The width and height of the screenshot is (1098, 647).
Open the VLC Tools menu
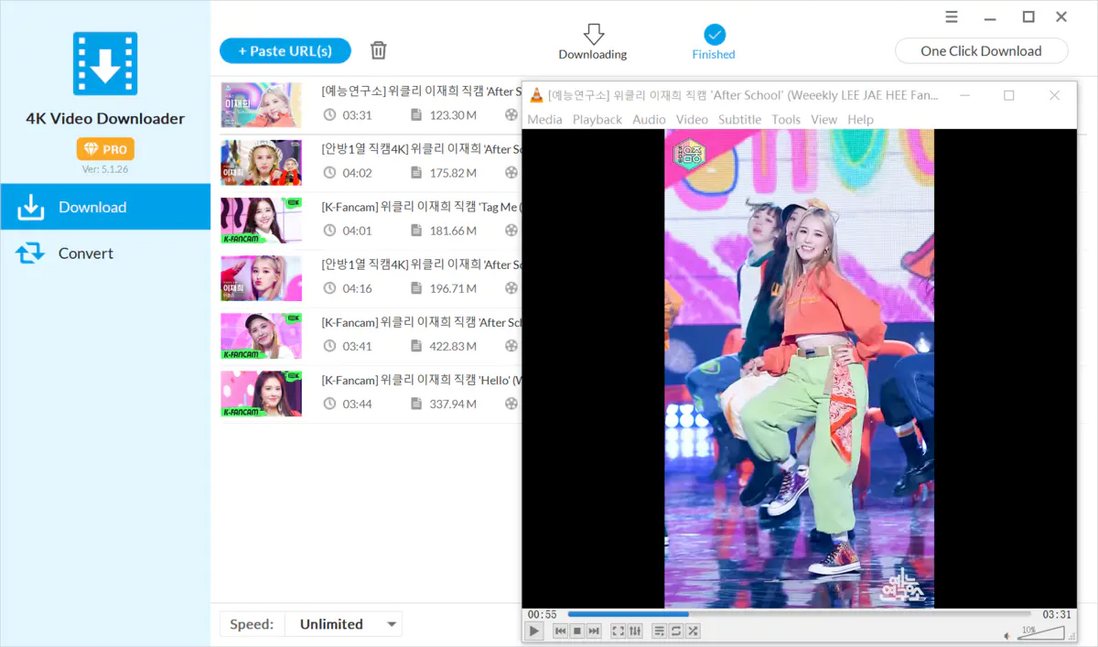[786, 120]
